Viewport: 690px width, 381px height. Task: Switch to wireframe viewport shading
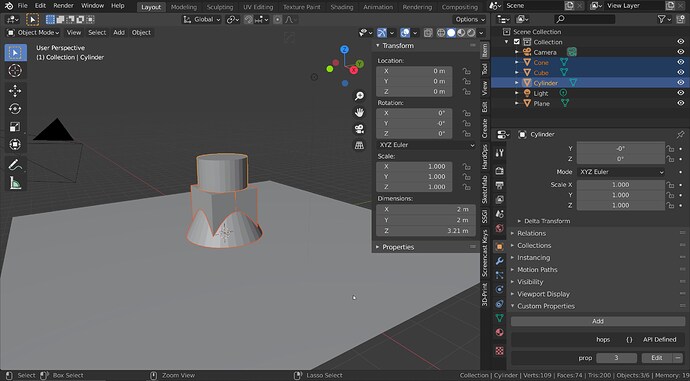tap(440, 33)
